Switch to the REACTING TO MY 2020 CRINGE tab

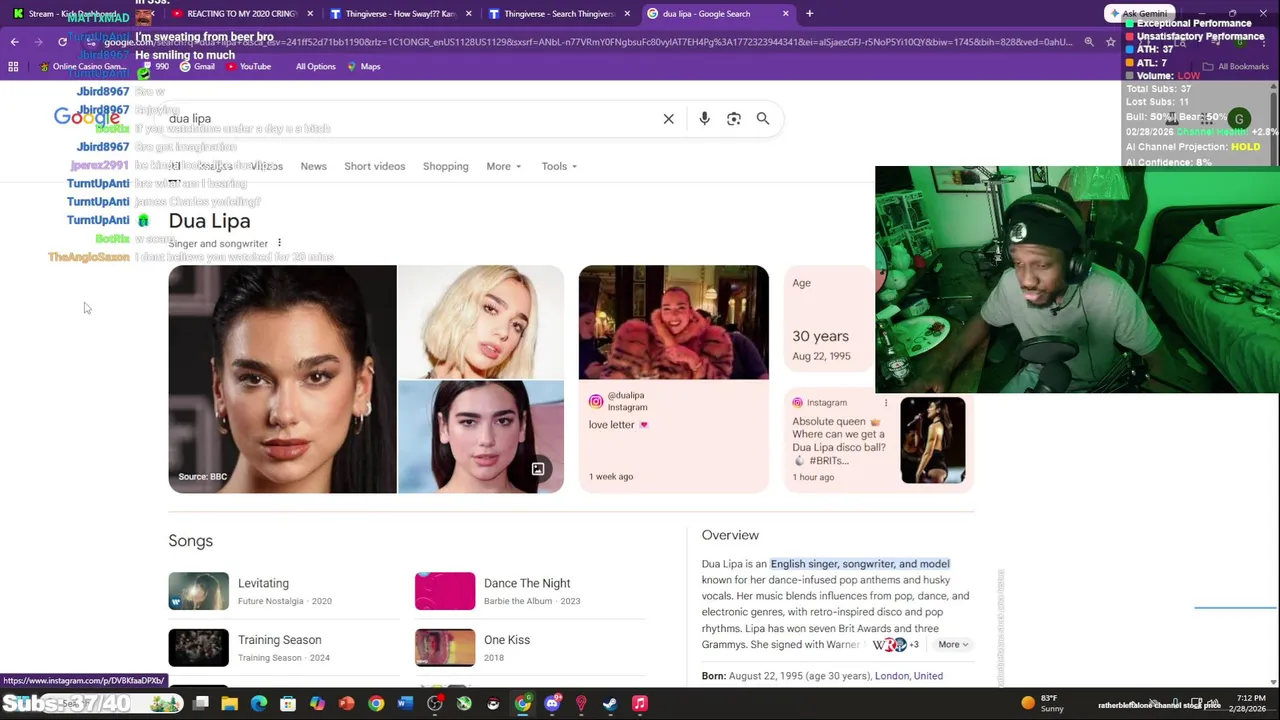pos(240,14)
